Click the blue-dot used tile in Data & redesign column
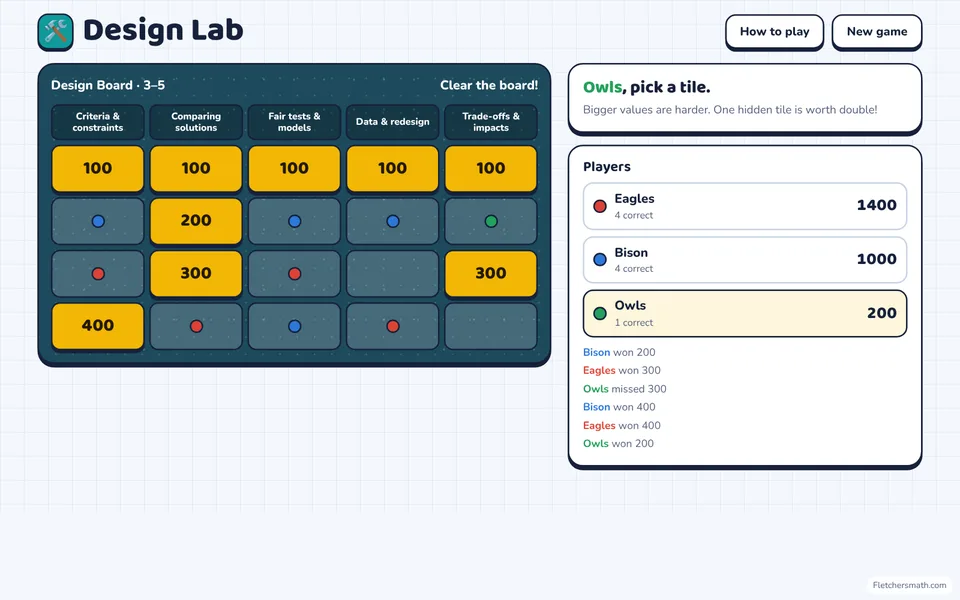This screenshot has height=600, width=960. [392, 221]
